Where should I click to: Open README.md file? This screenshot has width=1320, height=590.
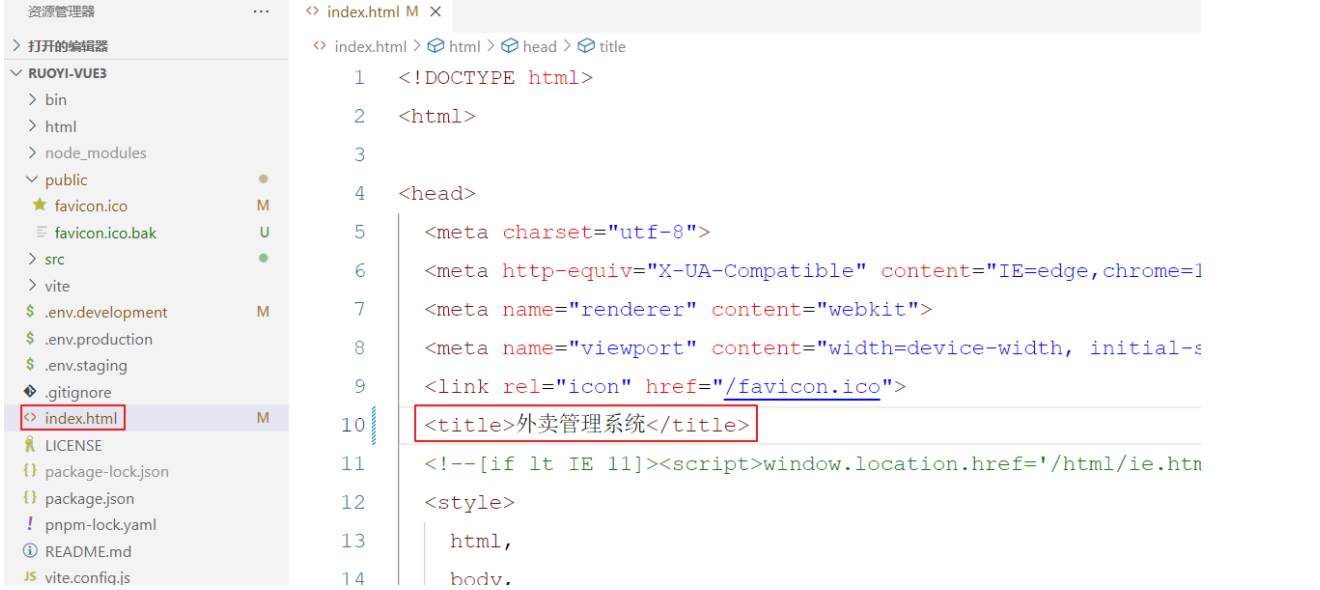click(x=88, y=551)
